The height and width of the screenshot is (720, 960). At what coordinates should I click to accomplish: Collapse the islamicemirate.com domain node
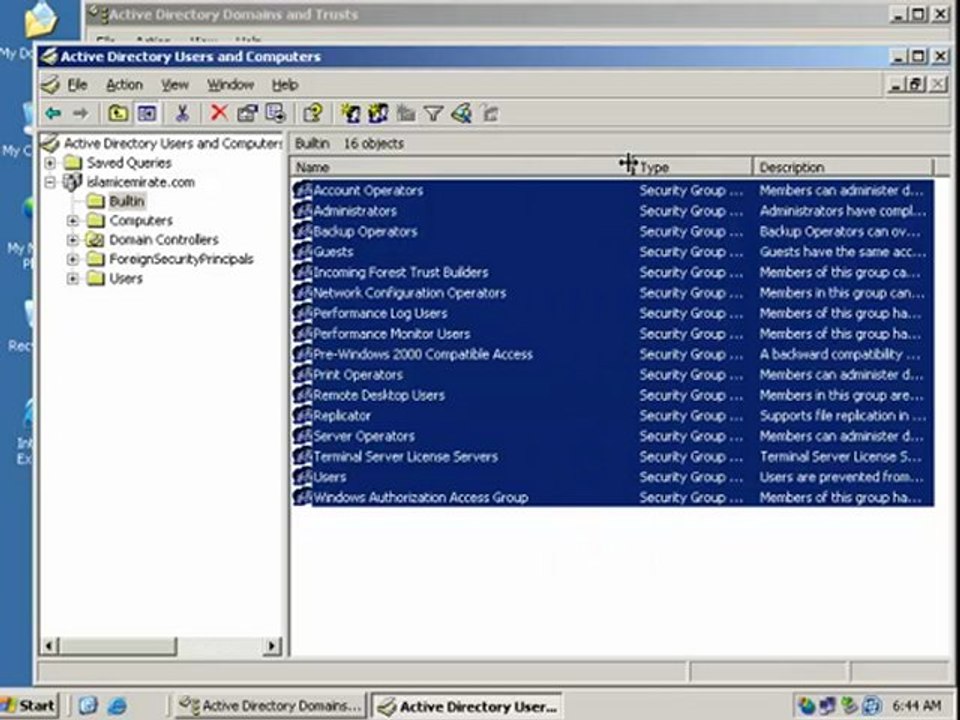50,182
